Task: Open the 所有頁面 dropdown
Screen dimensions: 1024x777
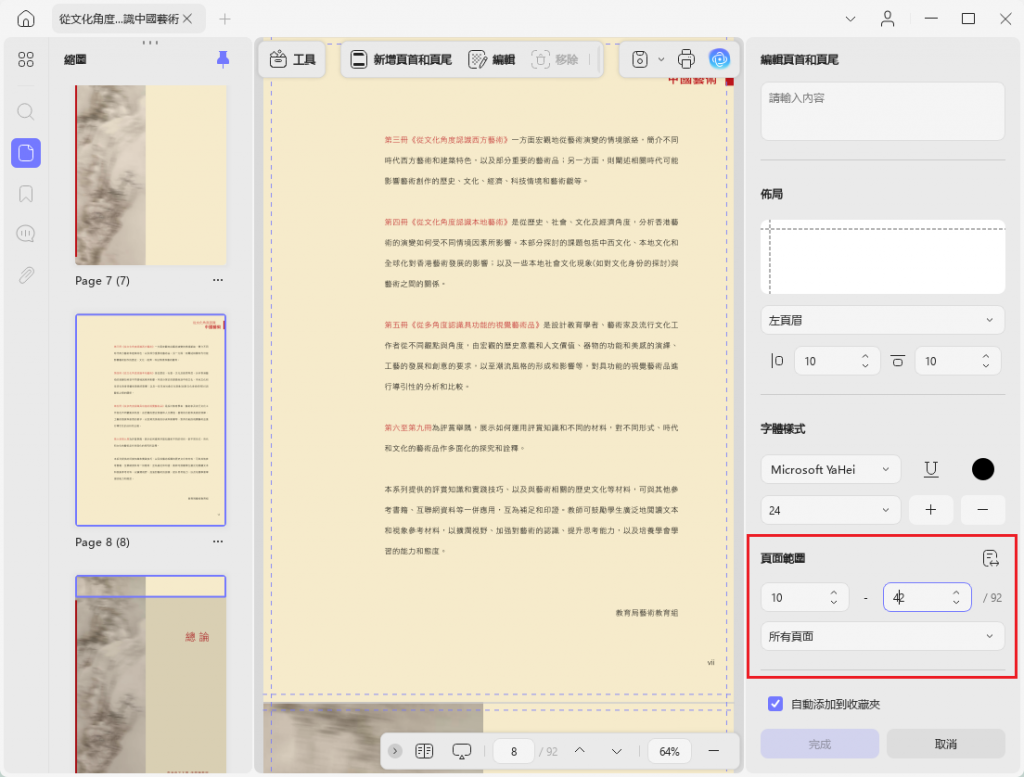Action: point(882,637)
